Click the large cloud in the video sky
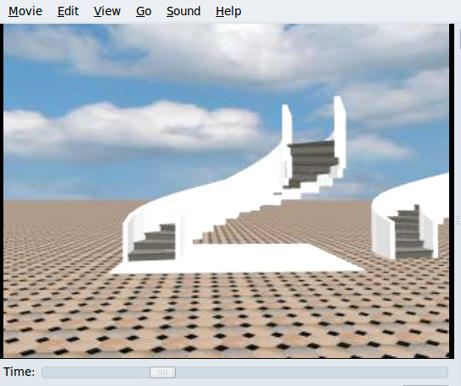Screen dimensions: 461x386 tap(133, 127)
